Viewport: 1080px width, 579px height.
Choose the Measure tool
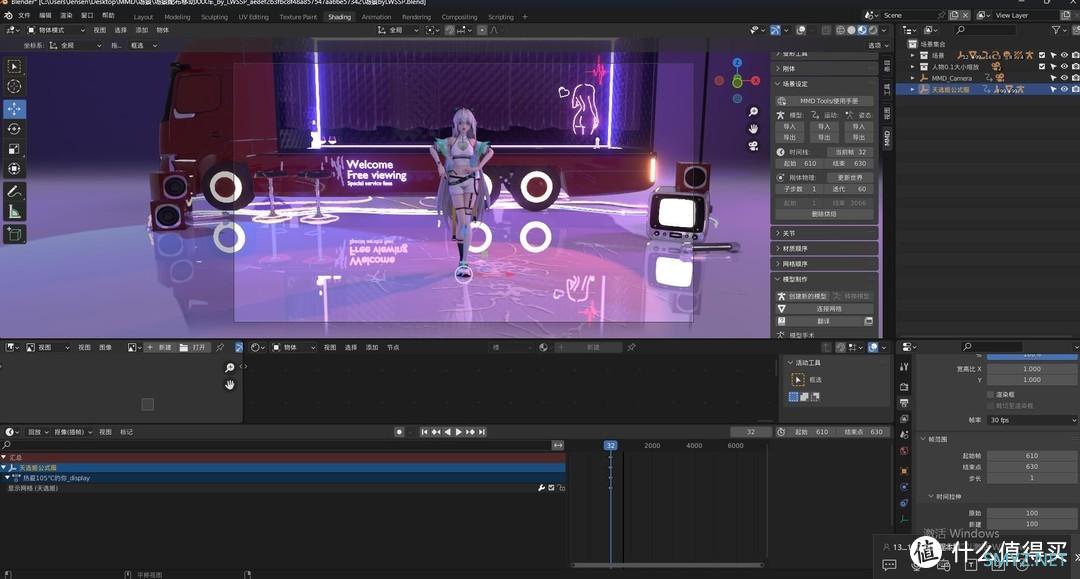pyautogui.click(x=14, y=211)
